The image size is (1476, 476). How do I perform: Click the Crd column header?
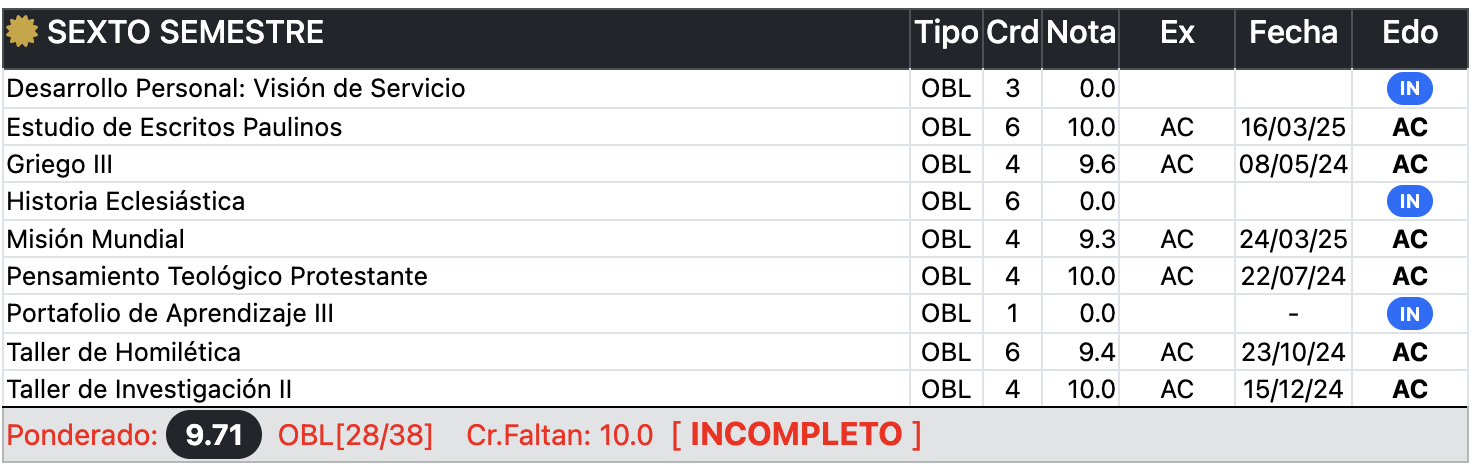1012,33
